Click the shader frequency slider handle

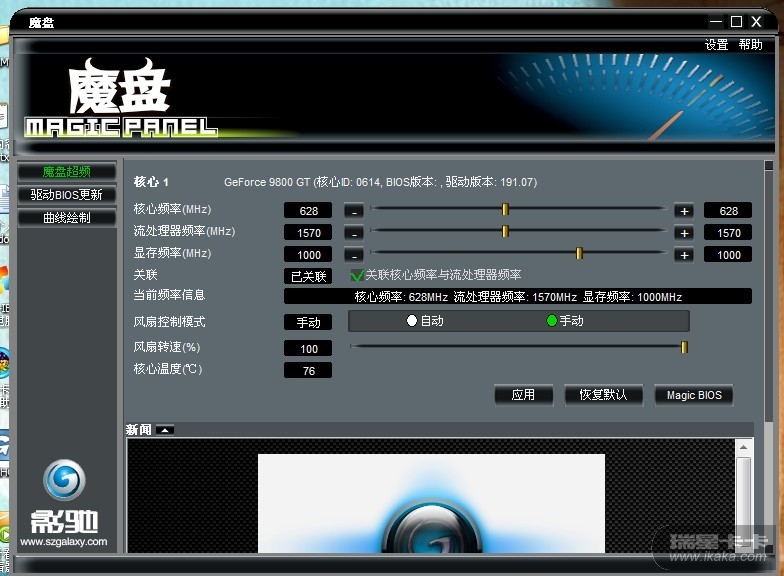(505, 231)
